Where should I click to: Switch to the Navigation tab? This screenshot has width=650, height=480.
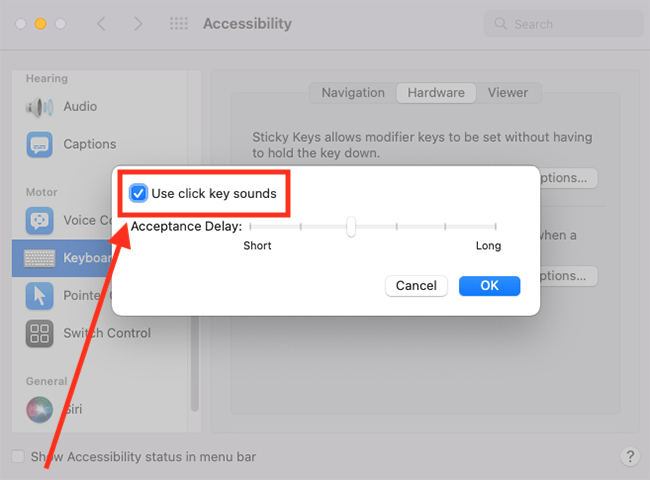pyautogui.click(x=353, y=92)
